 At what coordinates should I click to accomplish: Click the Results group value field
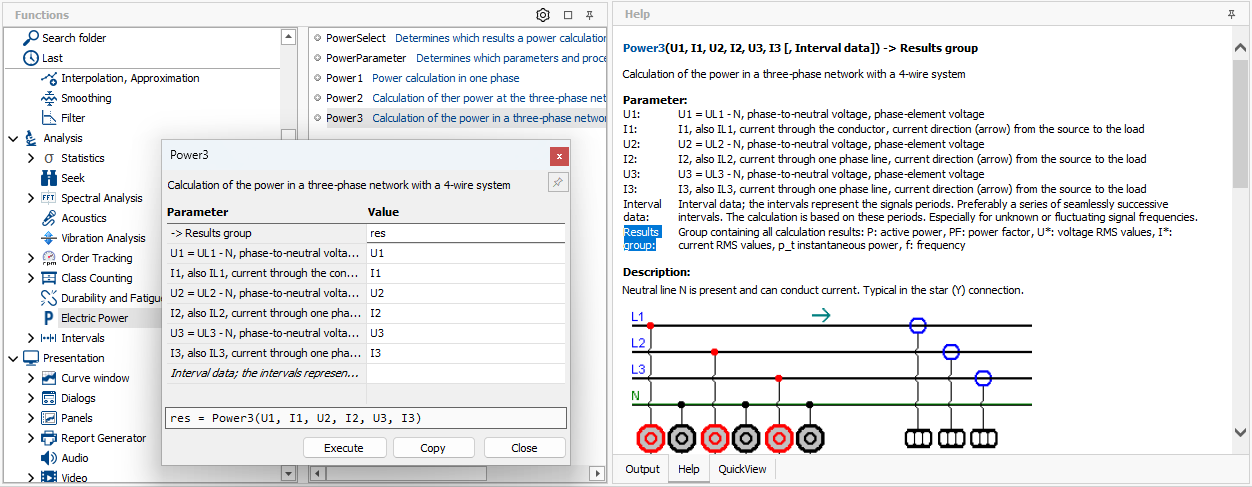pos(466,233)
